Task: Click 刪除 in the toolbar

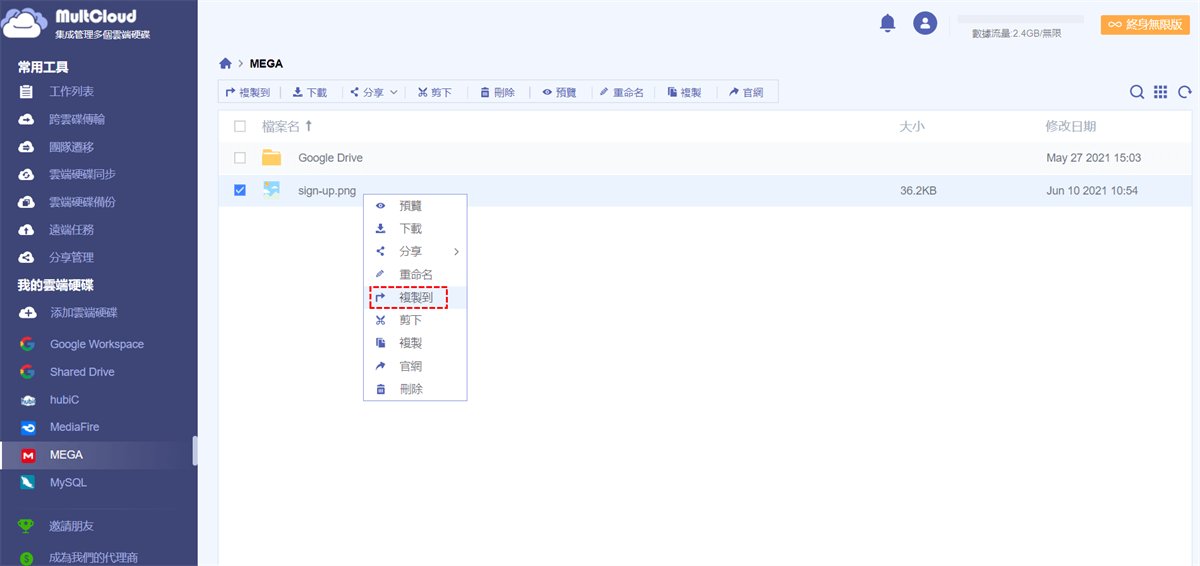Action: 497,92
